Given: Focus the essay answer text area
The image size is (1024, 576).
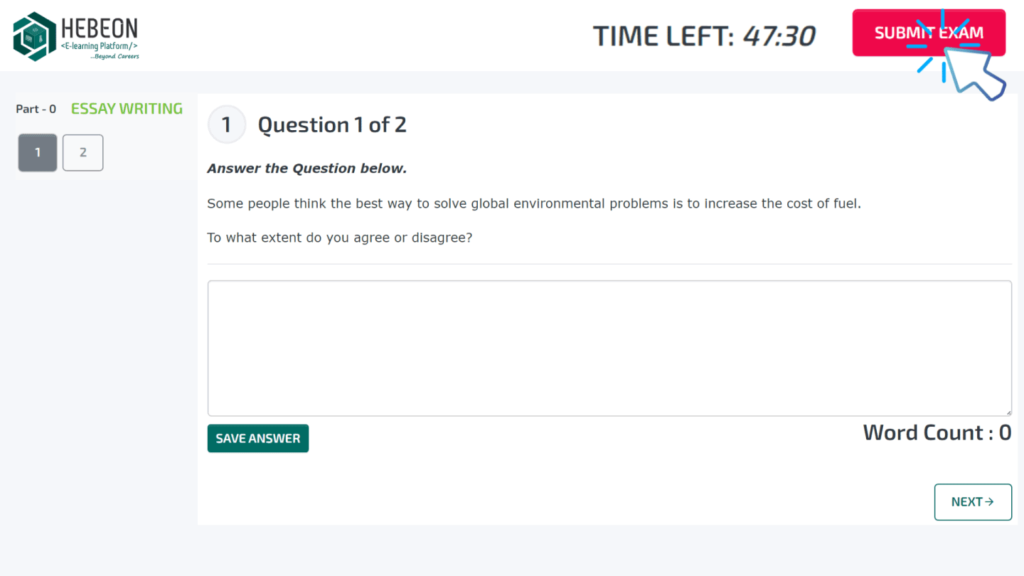Looking at the screenshot, I should (609, 348).
